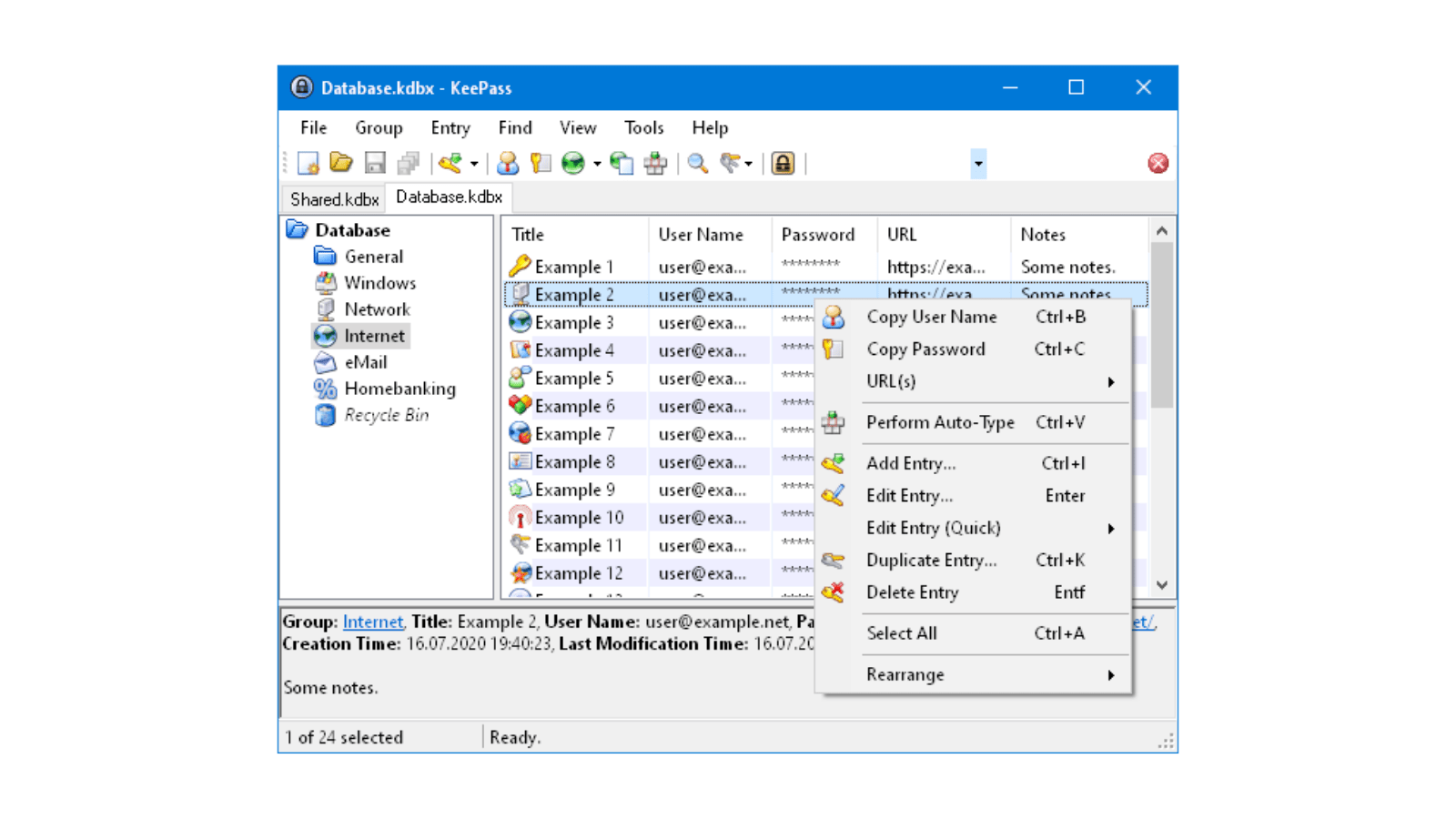The height and width of the screenshot is (819, 1456).
Task: Choose Perform Auto-Type in context menu
Action: 973,422
